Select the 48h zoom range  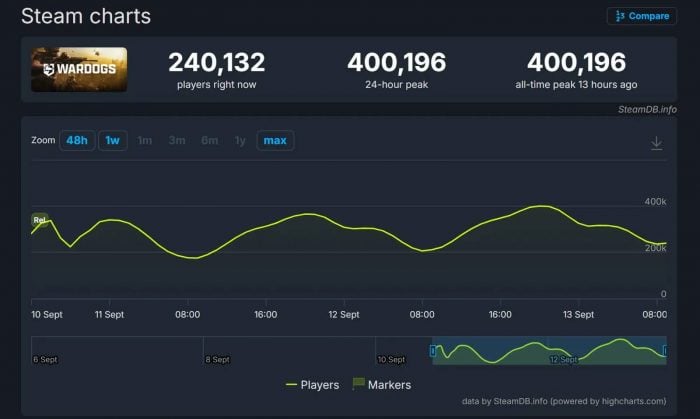click(77, 141)
